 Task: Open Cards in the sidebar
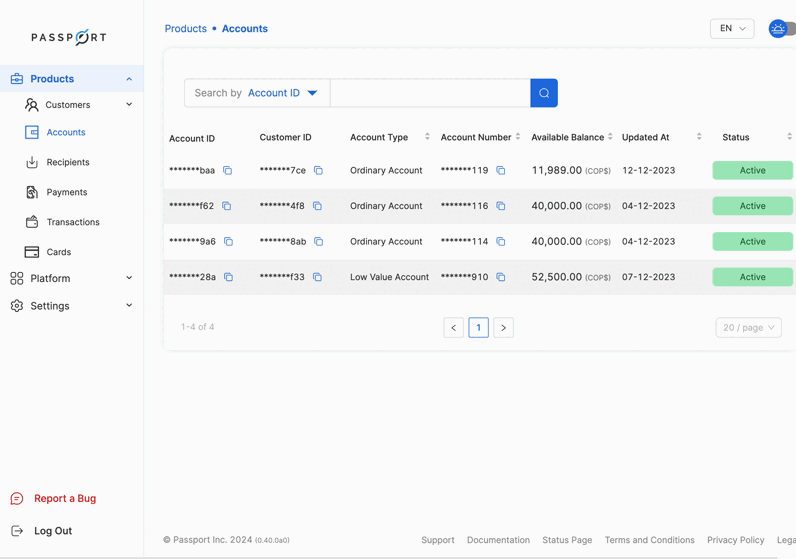pyautogui.click(x=59, y=252)
